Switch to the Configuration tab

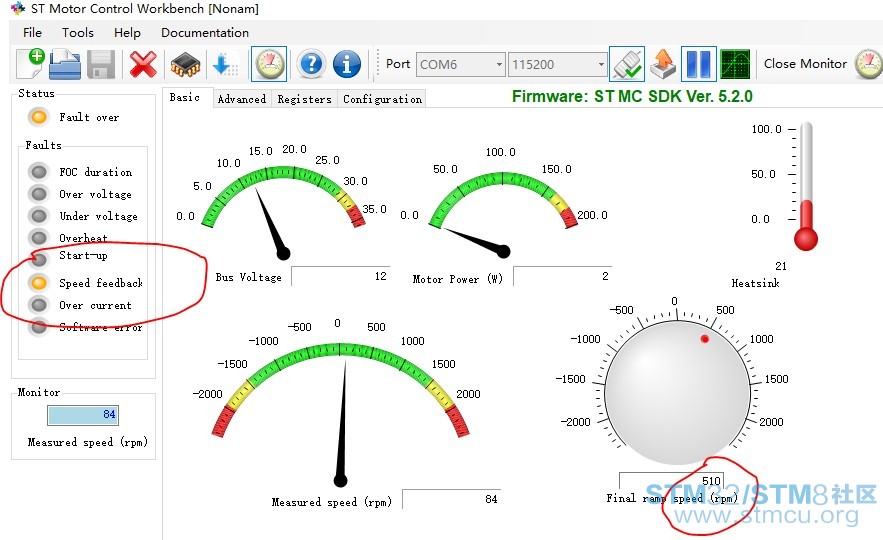coord(382,99)
